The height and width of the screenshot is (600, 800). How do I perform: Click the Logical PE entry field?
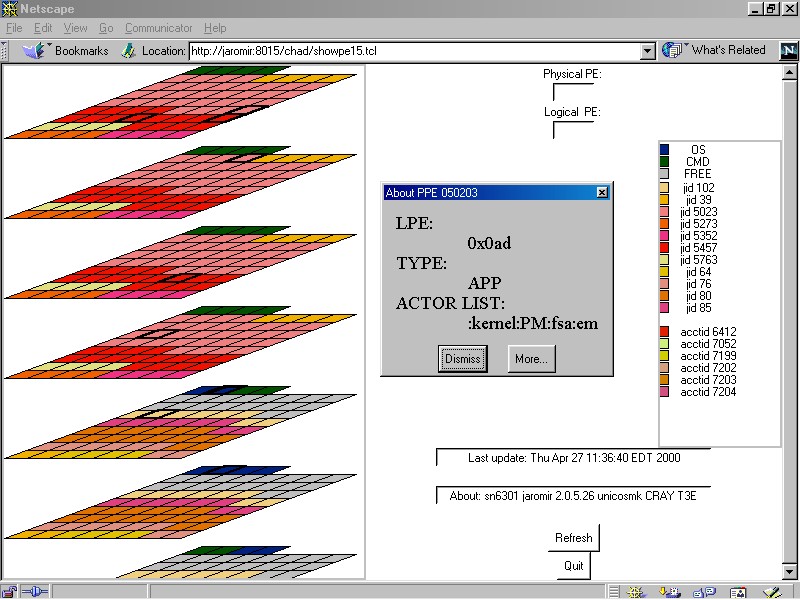pyautogui.click(x=573, y=130)
